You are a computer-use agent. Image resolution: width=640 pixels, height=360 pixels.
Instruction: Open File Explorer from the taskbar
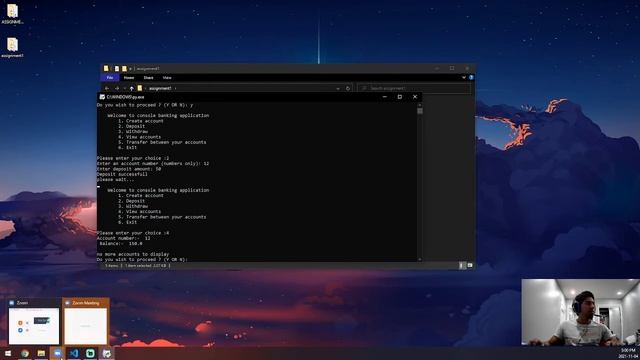click(x=41, y=353)
